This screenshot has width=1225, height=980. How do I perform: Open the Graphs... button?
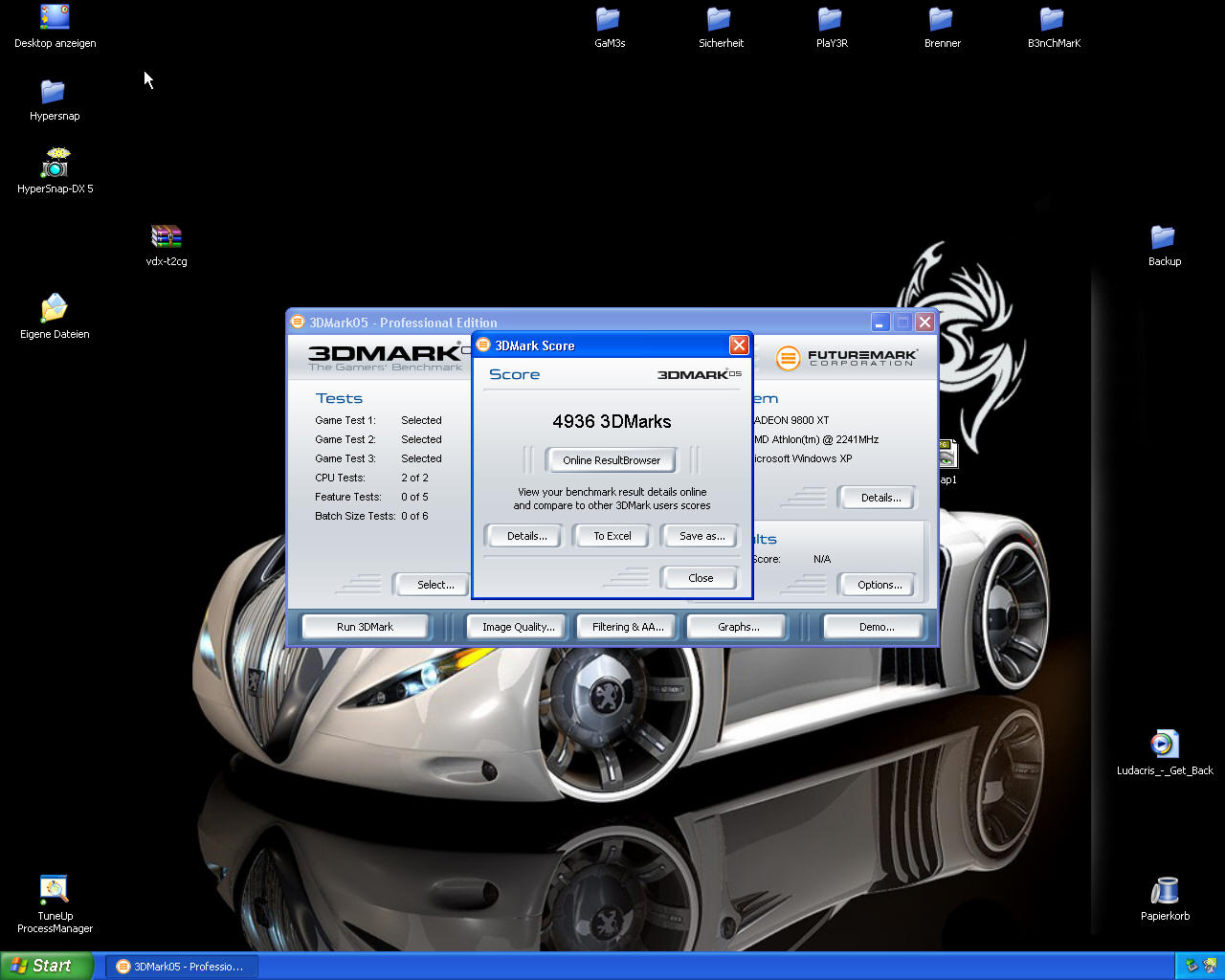point(738,627)
